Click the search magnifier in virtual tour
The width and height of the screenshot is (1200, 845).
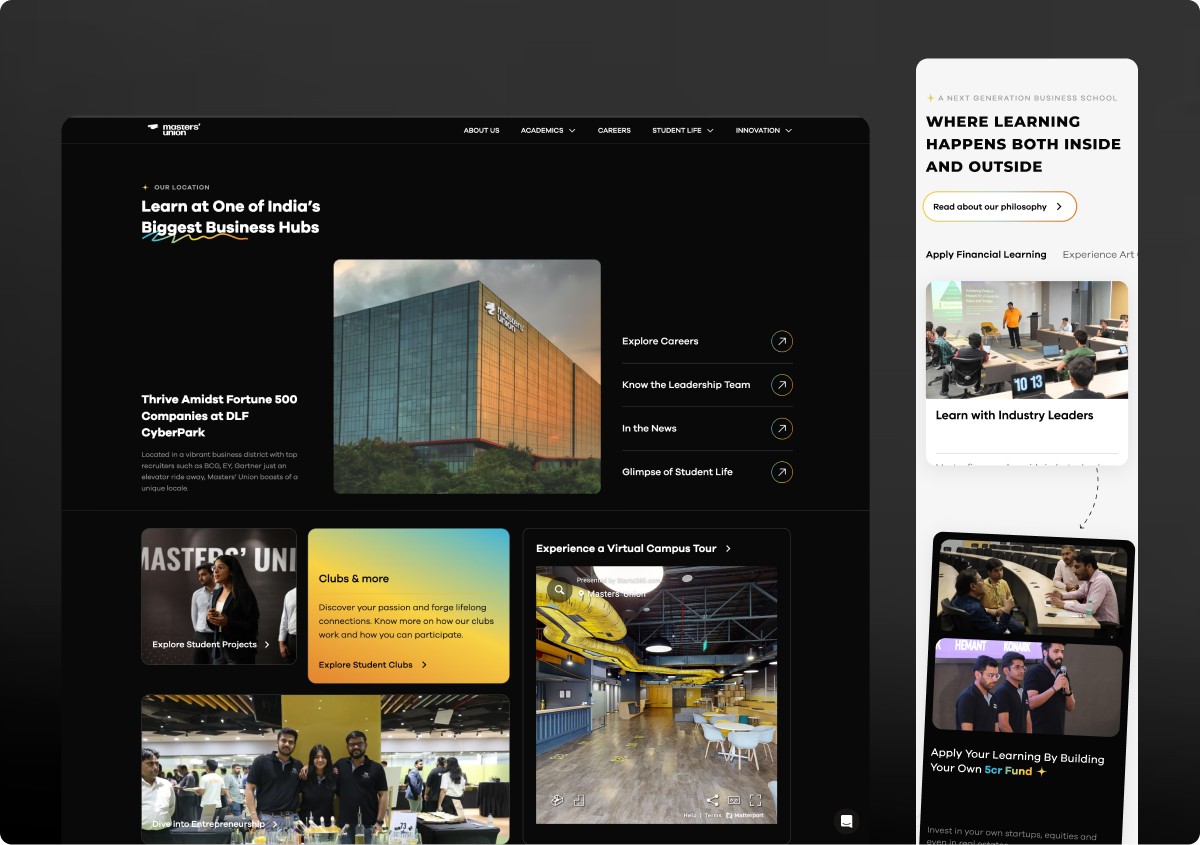[x=558, y=590]
